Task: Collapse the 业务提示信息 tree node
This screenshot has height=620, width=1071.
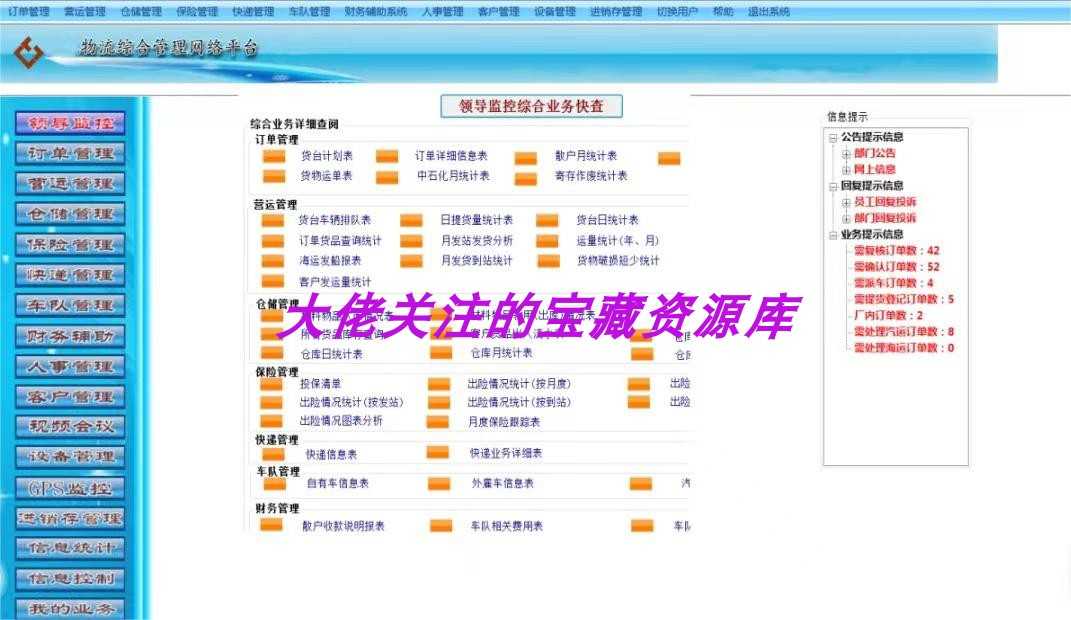Action: pos(833,235)
